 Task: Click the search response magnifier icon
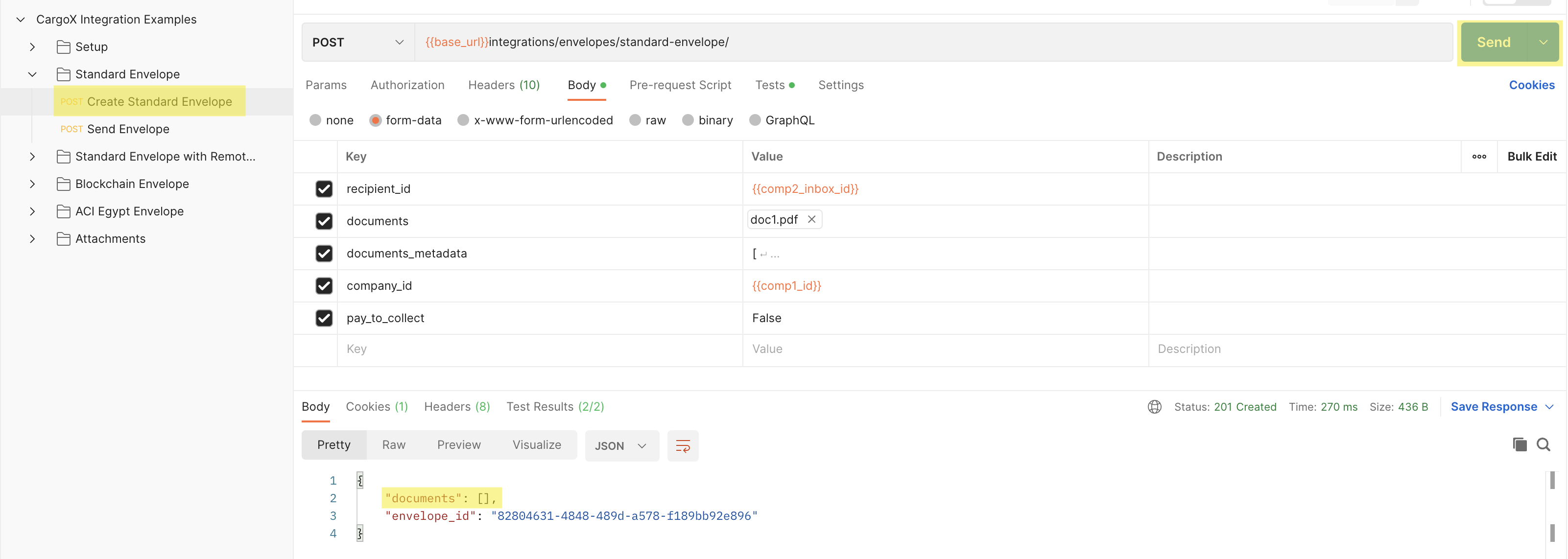click(1543, 444)
